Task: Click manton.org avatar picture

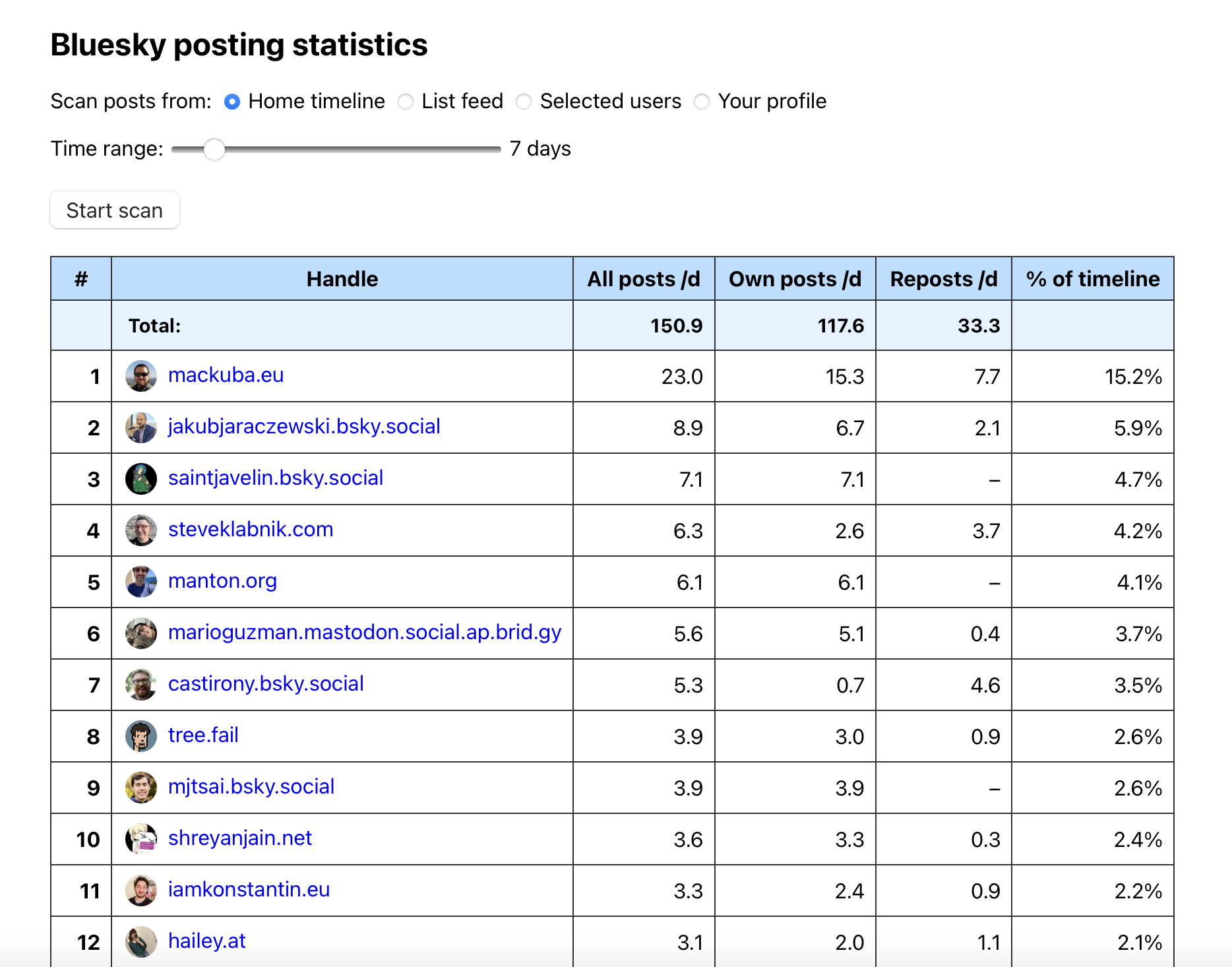Action: point(140,582)
